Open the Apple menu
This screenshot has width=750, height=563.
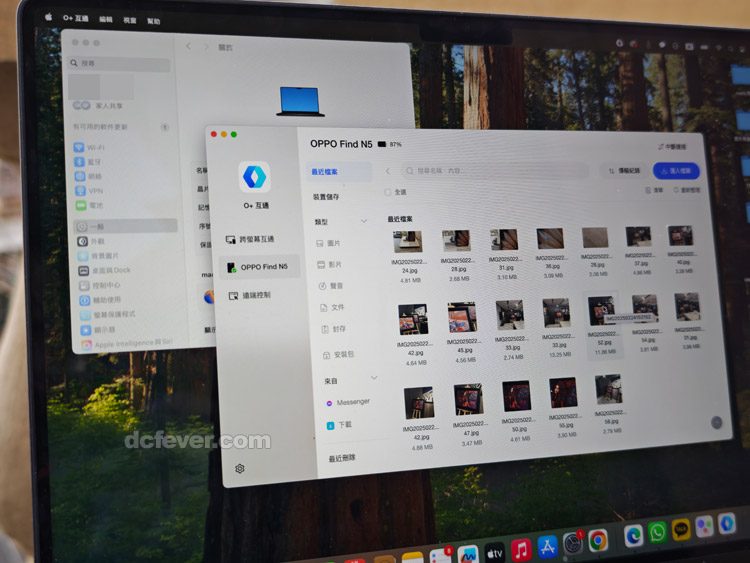click(x=48, y=17)
